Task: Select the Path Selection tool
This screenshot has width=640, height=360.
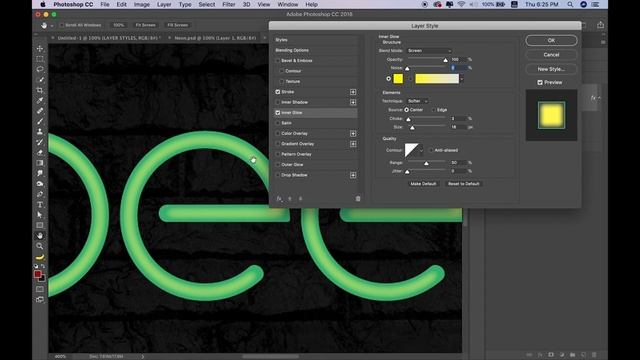Action: tap(40, 215)
